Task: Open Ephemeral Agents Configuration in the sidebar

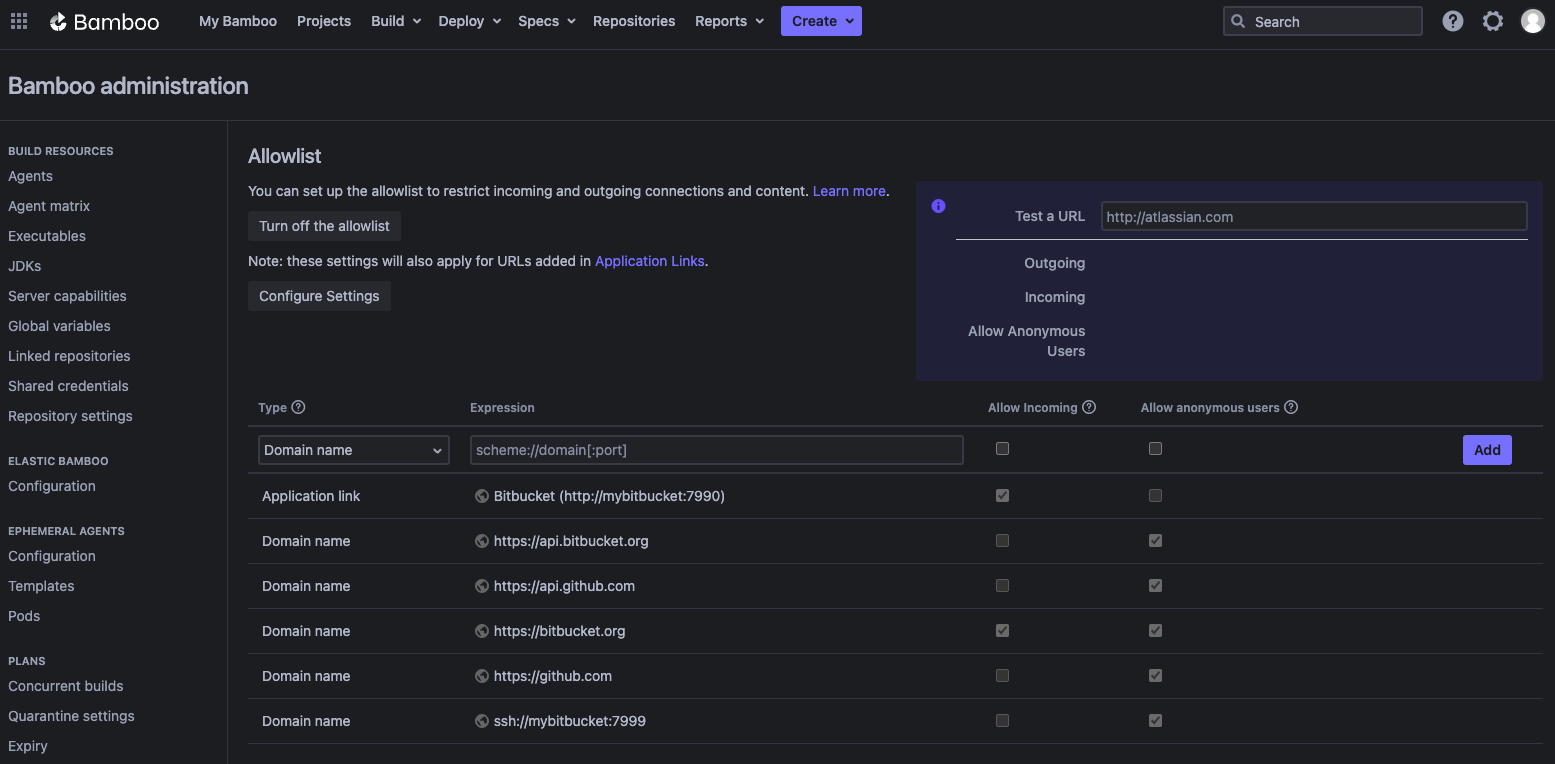Action: coord(52,556)
